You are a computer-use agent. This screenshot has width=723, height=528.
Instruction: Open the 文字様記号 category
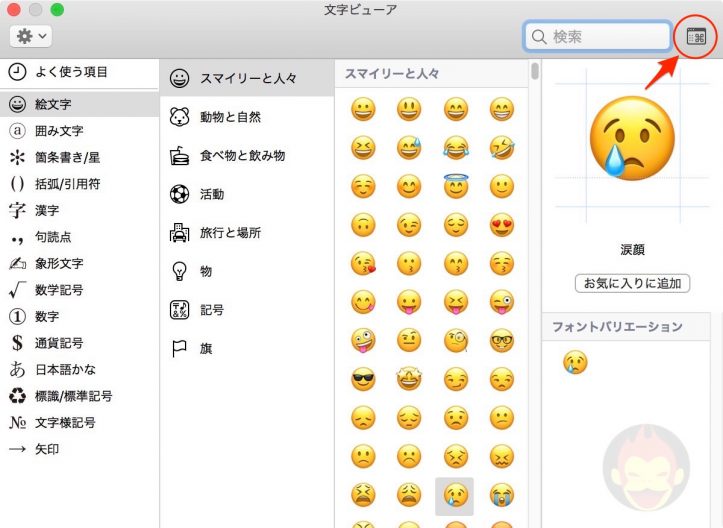(79, 423)
